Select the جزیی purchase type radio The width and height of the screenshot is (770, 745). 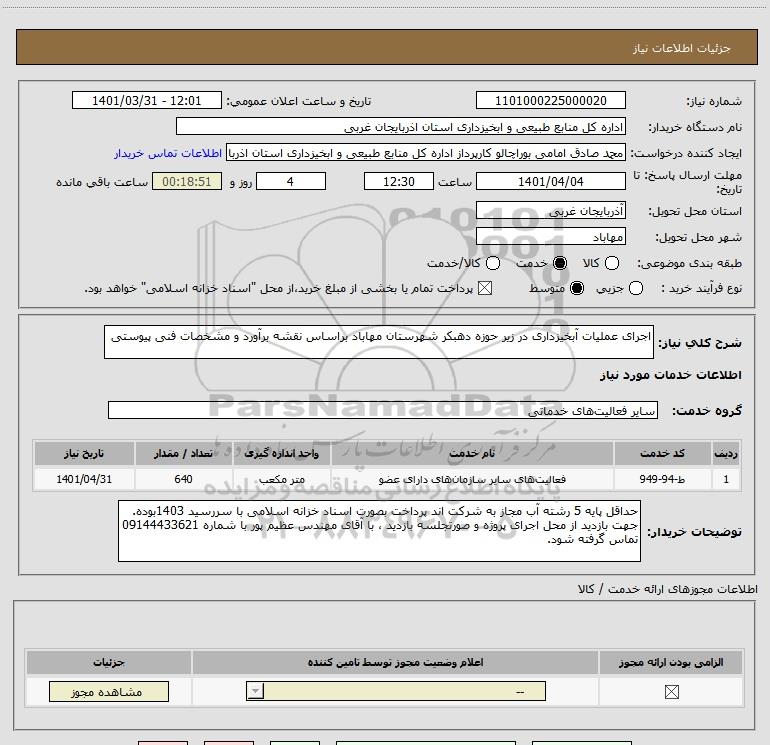pyautogui.click(x=635, y=288)
